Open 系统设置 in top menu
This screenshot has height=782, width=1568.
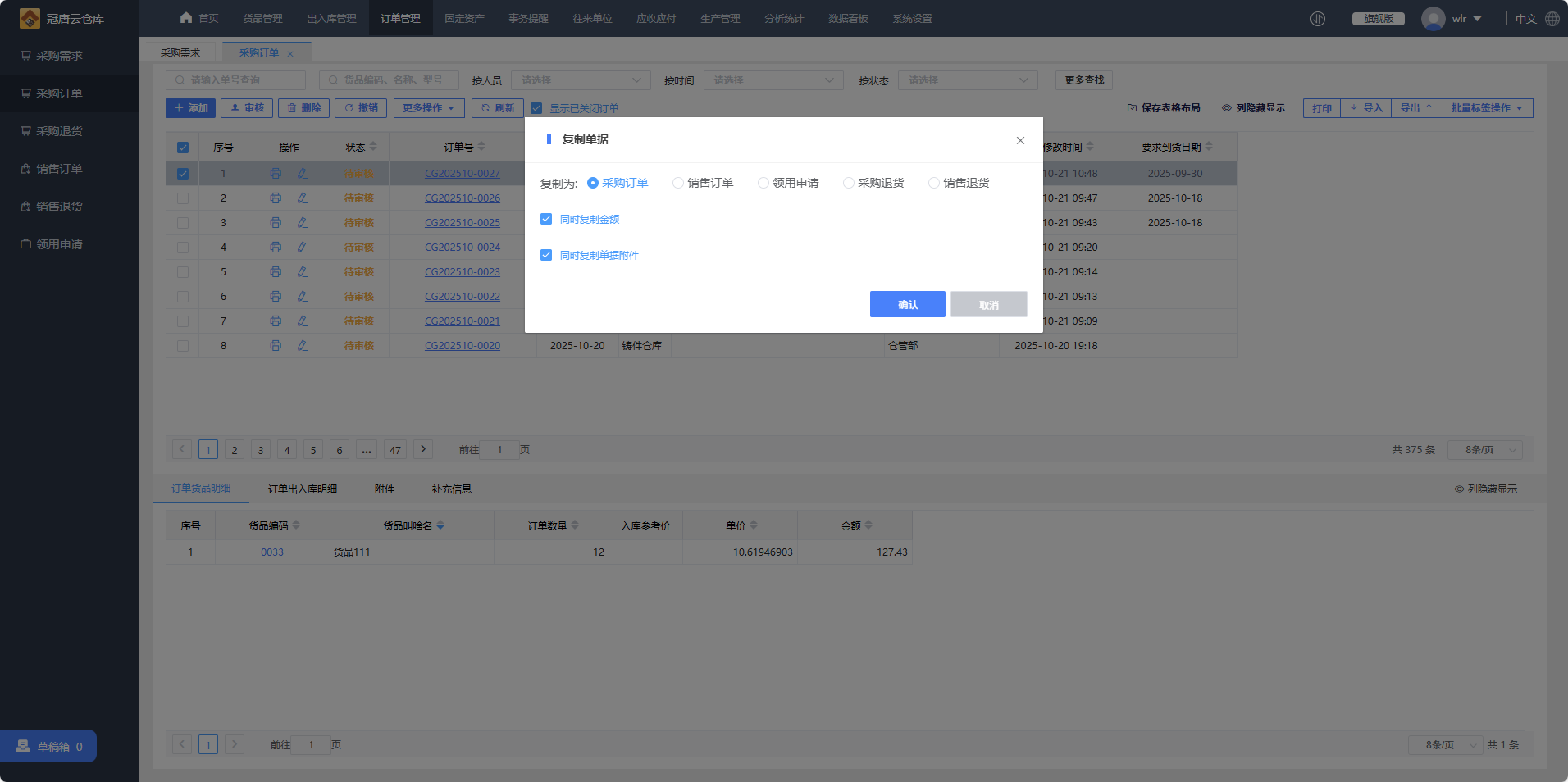(x=912, y=19)
